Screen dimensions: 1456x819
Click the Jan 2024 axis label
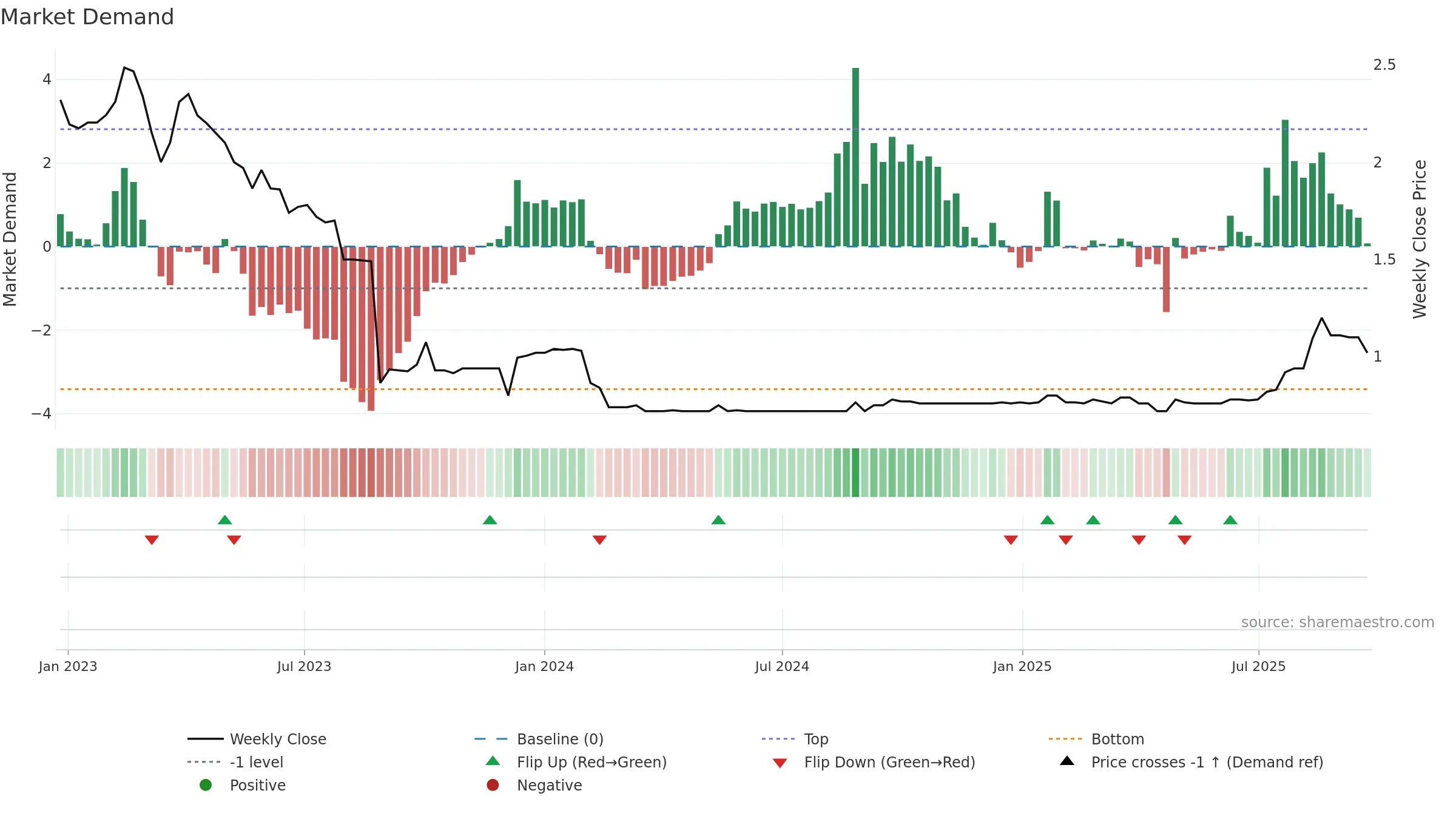pos(544,666)
